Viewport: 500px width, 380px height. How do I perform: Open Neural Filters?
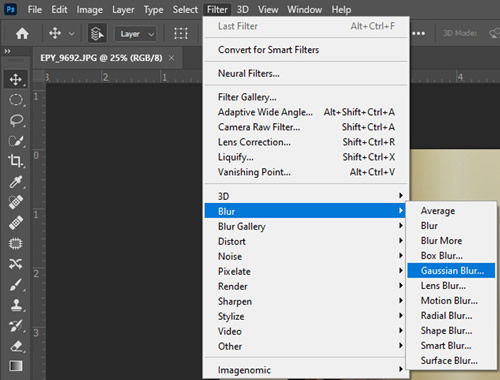(306, 73)
